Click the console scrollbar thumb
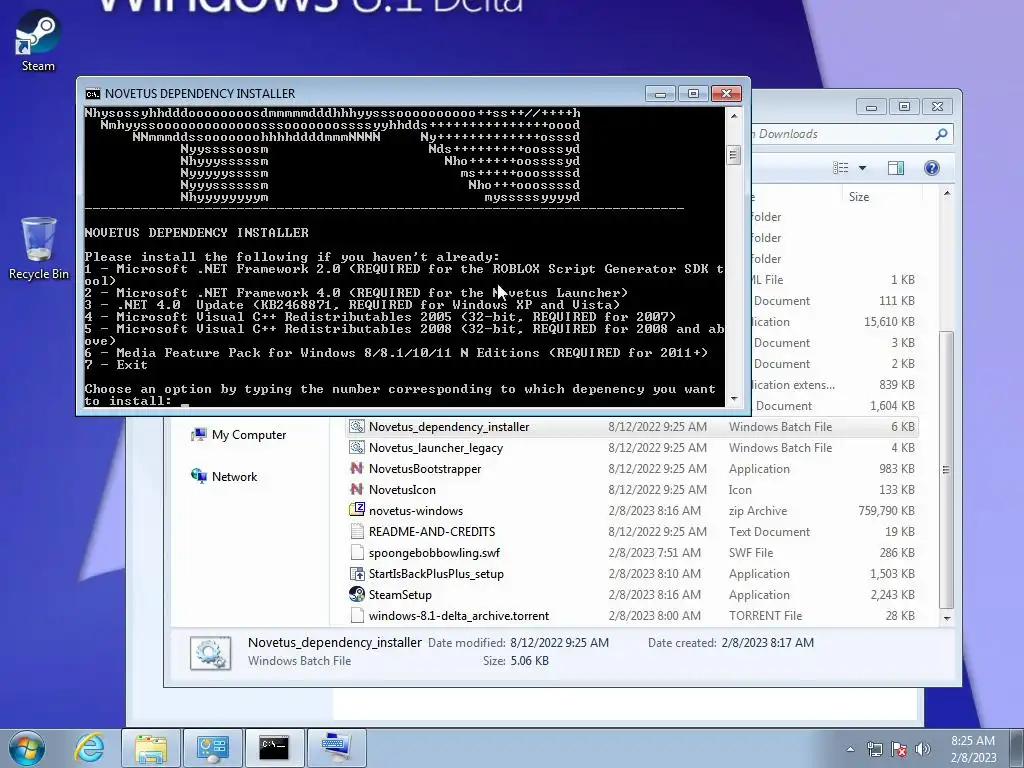The width and height of the screenshot is (1024, 768). [733, 155]
